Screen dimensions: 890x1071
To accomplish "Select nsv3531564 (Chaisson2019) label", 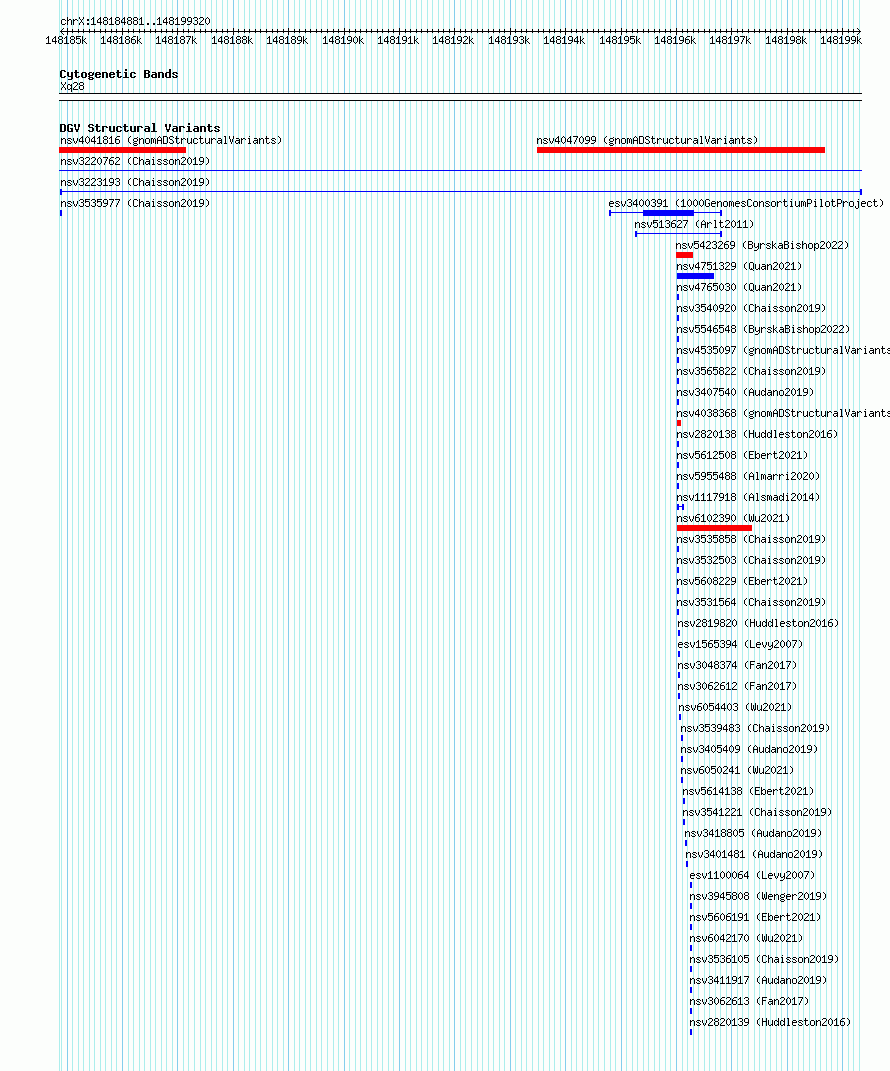I will 751,602.
